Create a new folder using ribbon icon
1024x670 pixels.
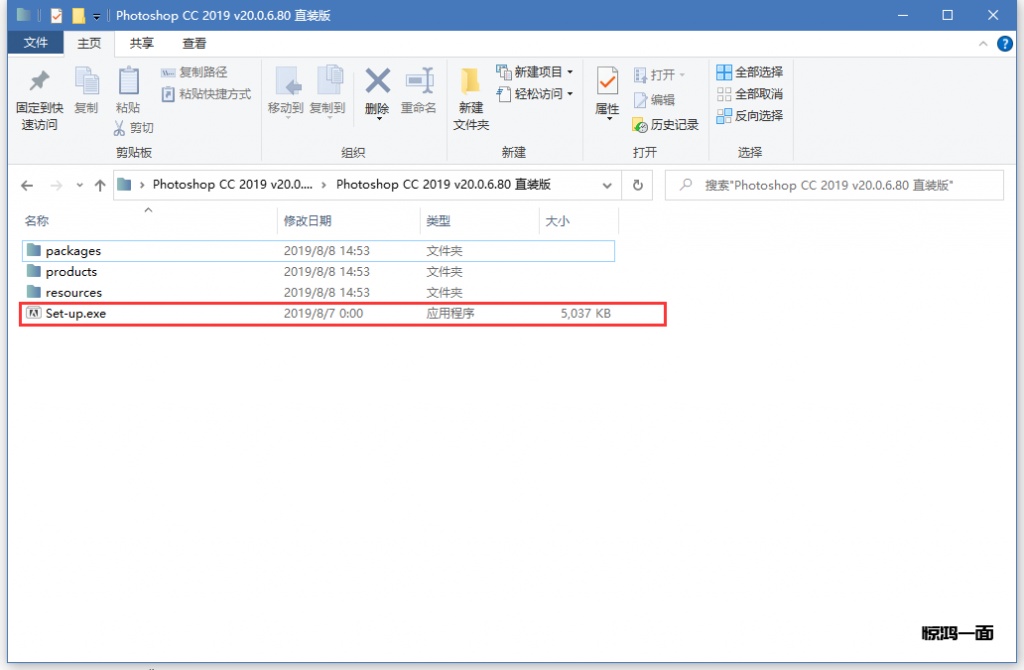pyautogui.click(x=471, y=84)
